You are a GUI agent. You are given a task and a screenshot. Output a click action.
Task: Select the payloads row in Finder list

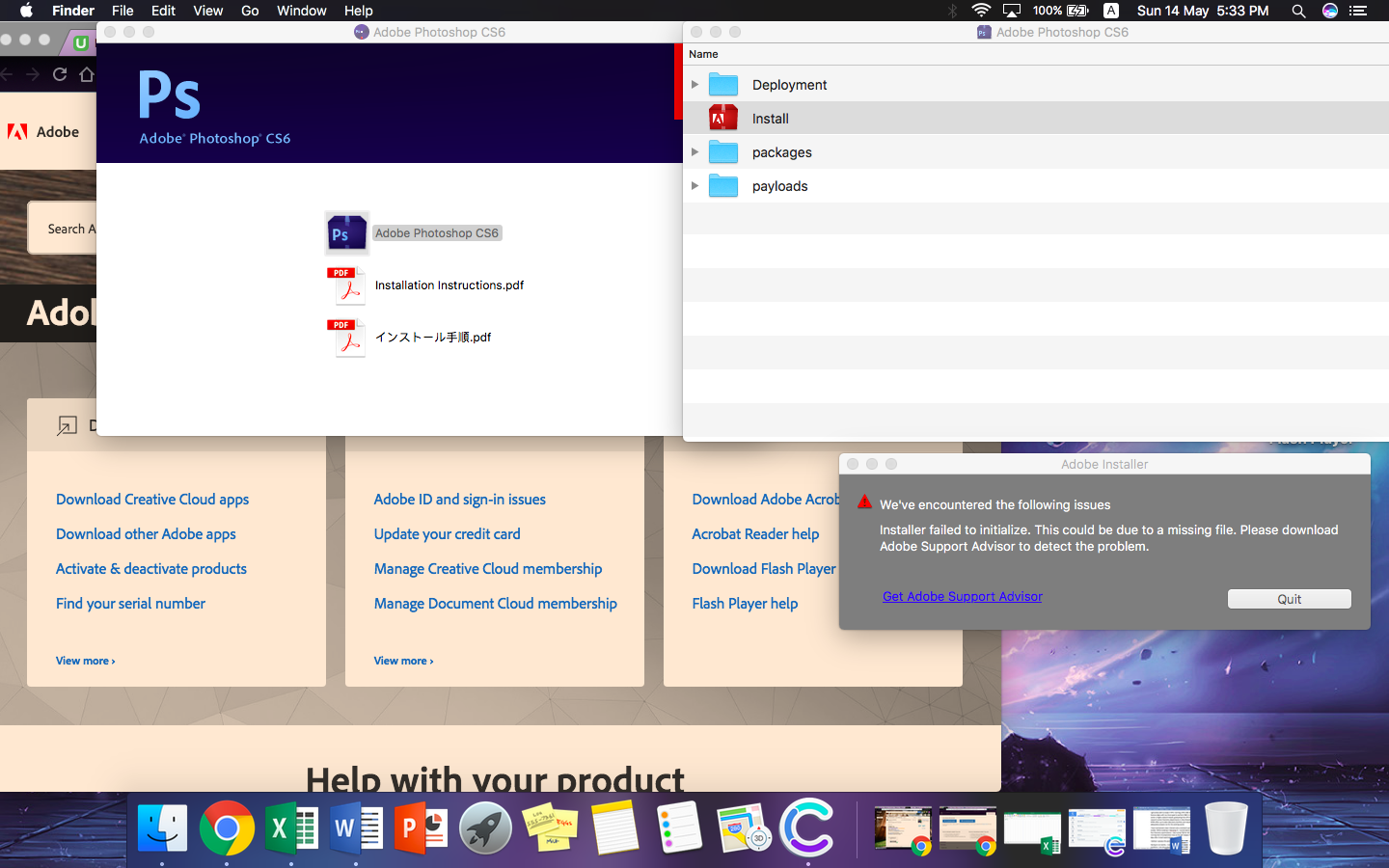coord(1036,186)
